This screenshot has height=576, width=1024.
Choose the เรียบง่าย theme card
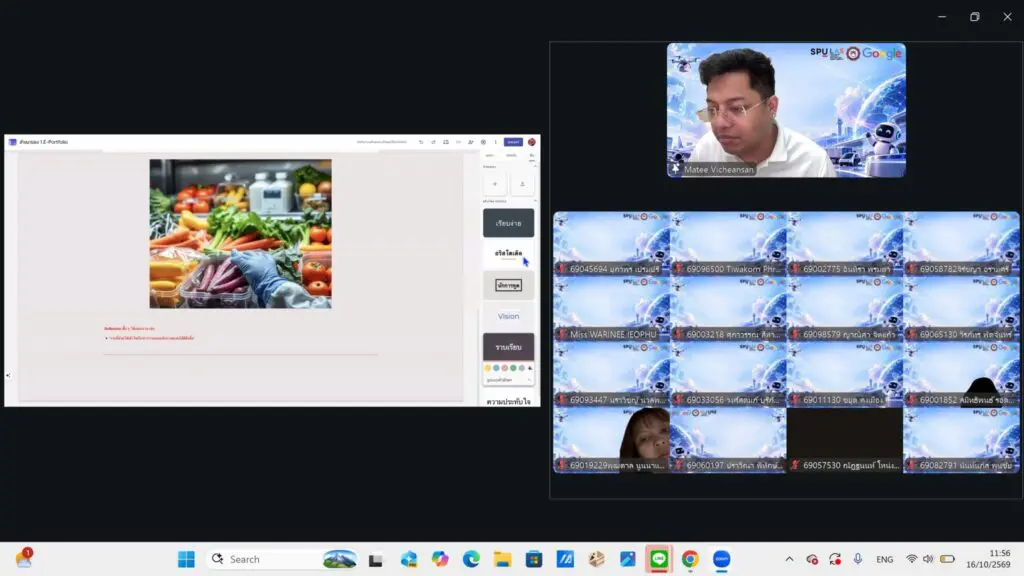point(508,223)
